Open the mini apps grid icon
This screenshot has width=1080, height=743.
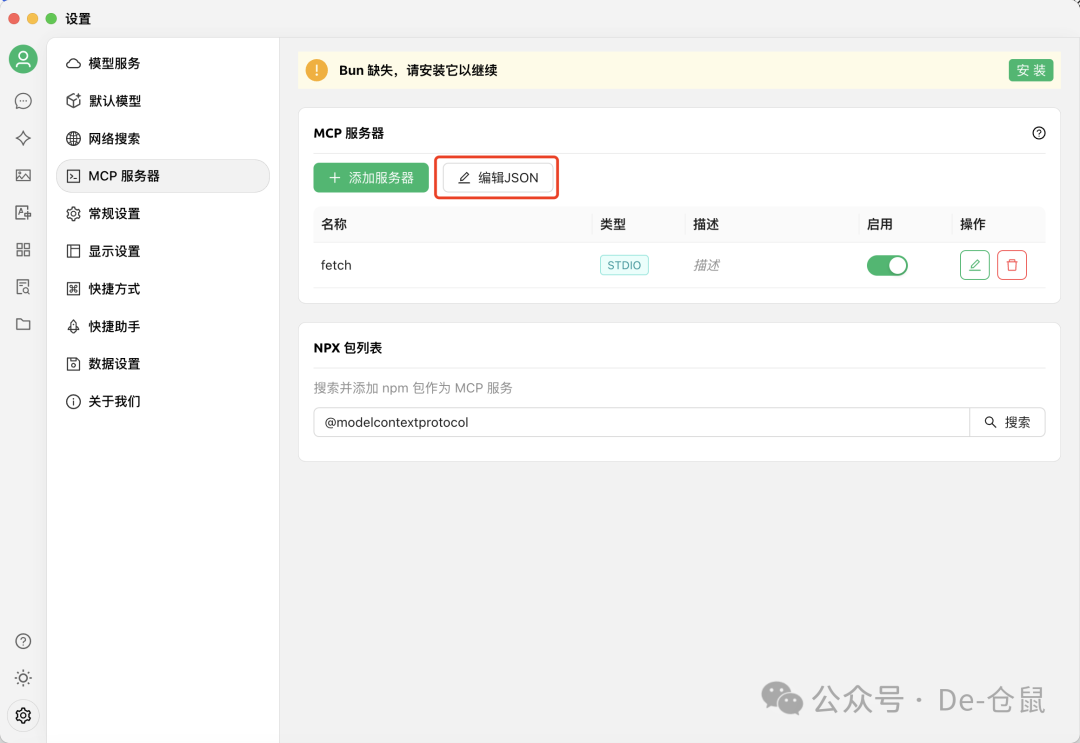click(23, 250)
